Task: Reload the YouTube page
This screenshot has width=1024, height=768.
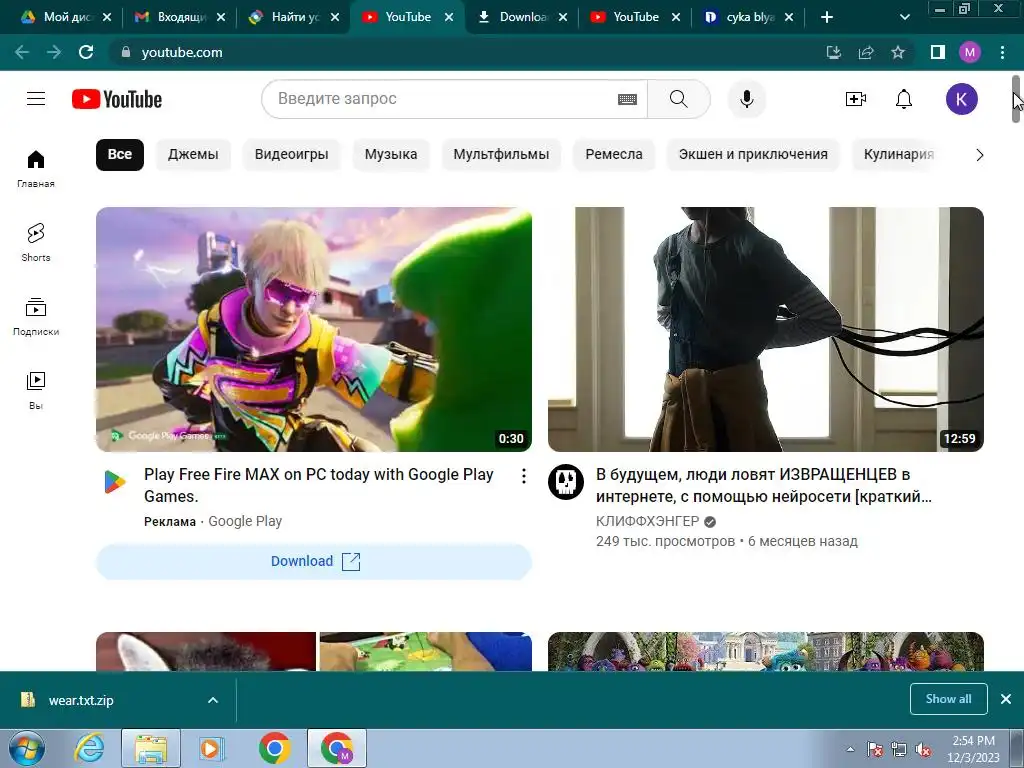Action: click(86, 52)
